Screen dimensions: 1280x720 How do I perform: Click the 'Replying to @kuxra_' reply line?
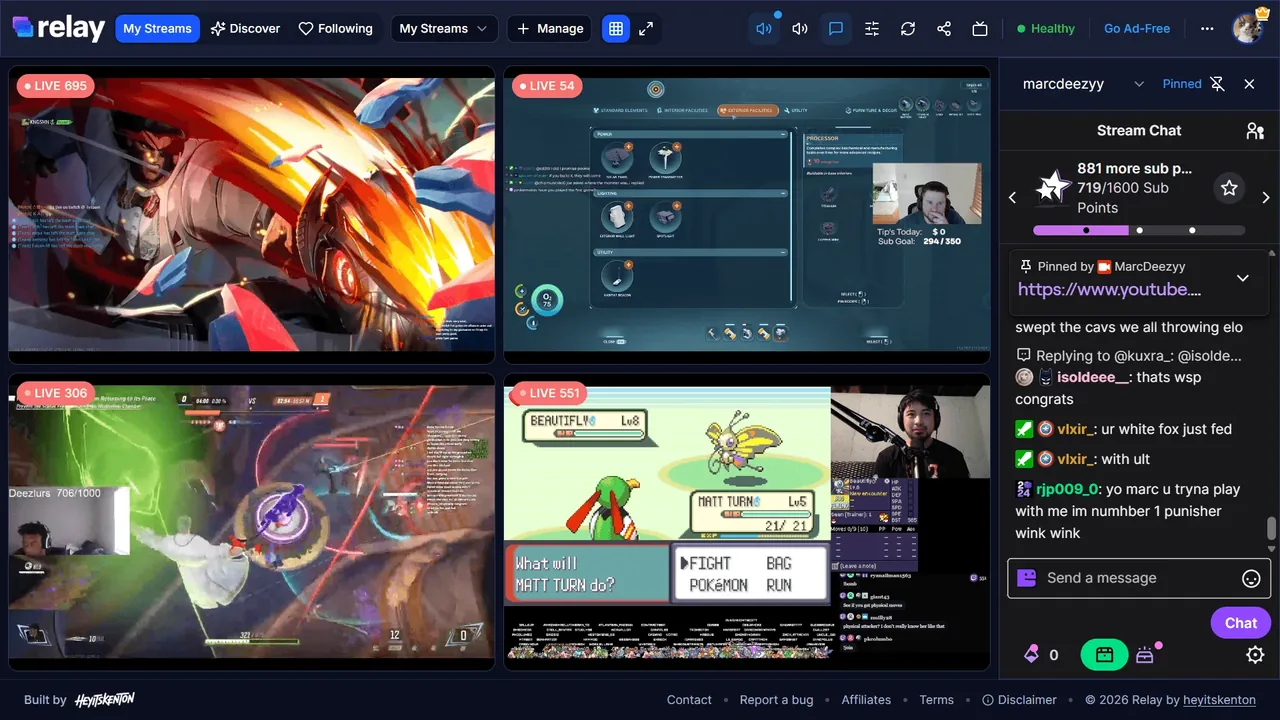pos(1129,355)
